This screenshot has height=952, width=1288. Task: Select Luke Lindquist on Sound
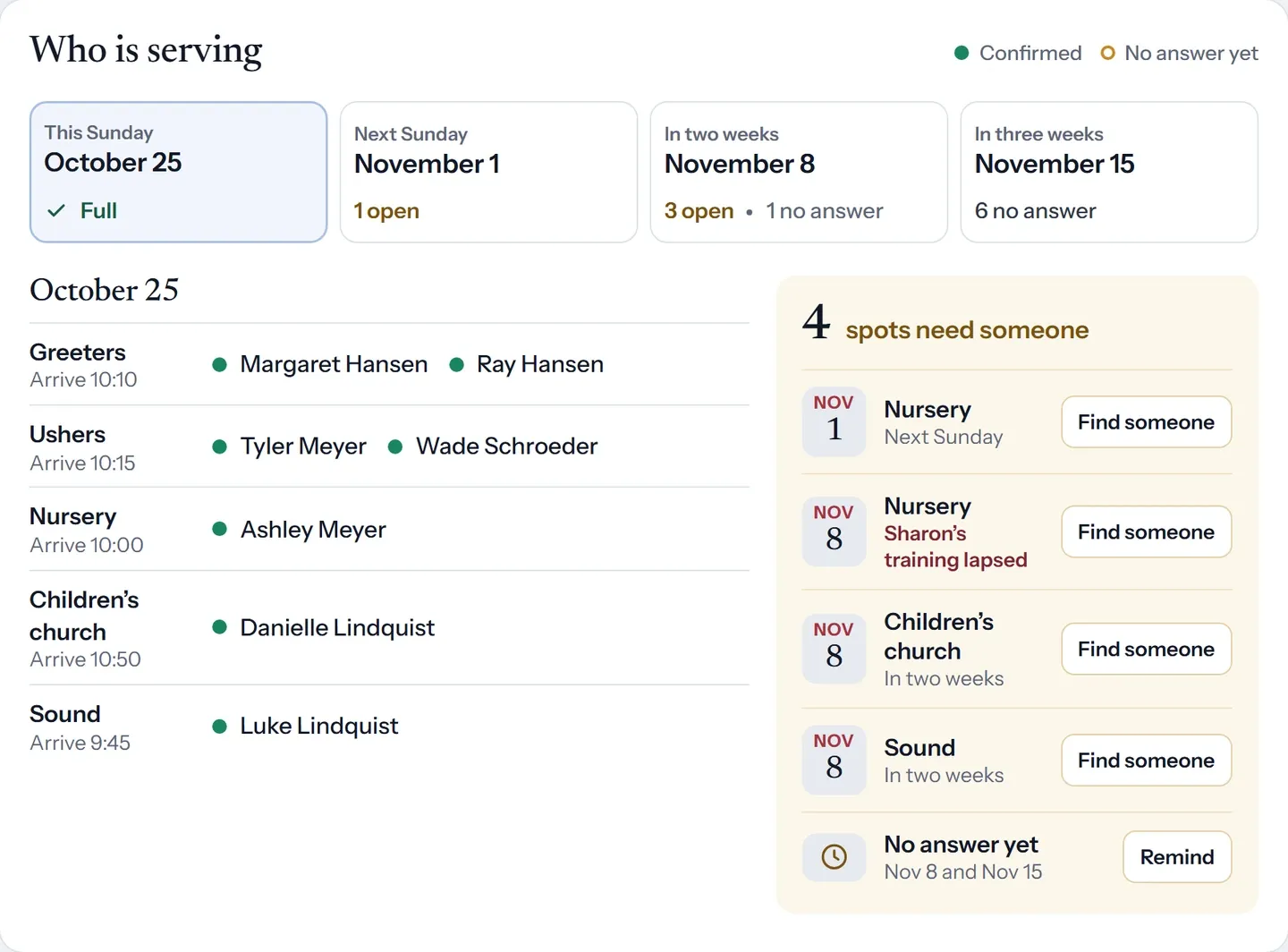[x=319, y=727]
